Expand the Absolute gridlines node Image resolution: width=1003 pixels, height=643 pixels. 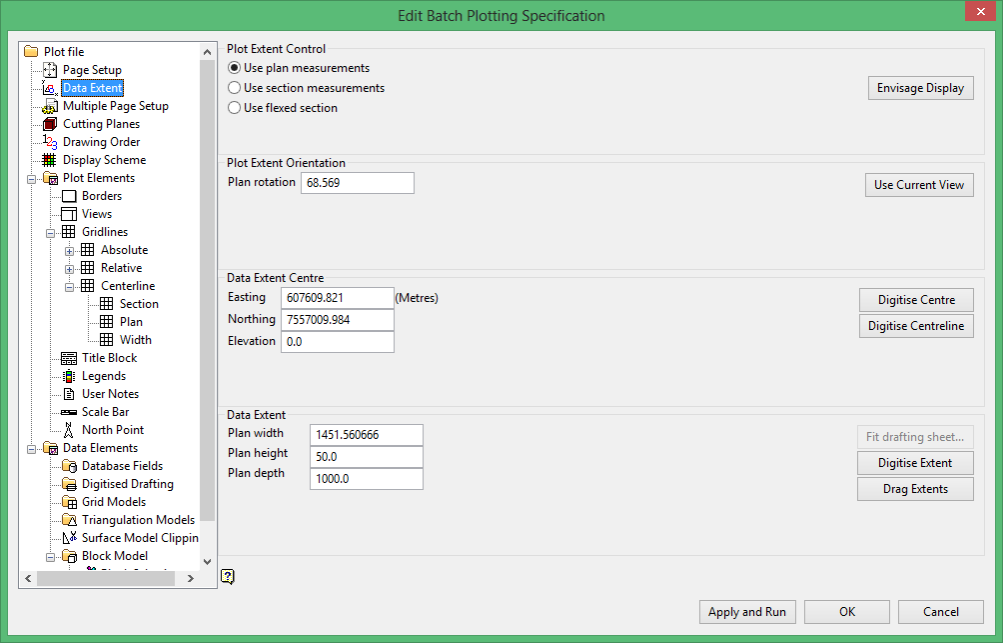click(x=69, y=251)
